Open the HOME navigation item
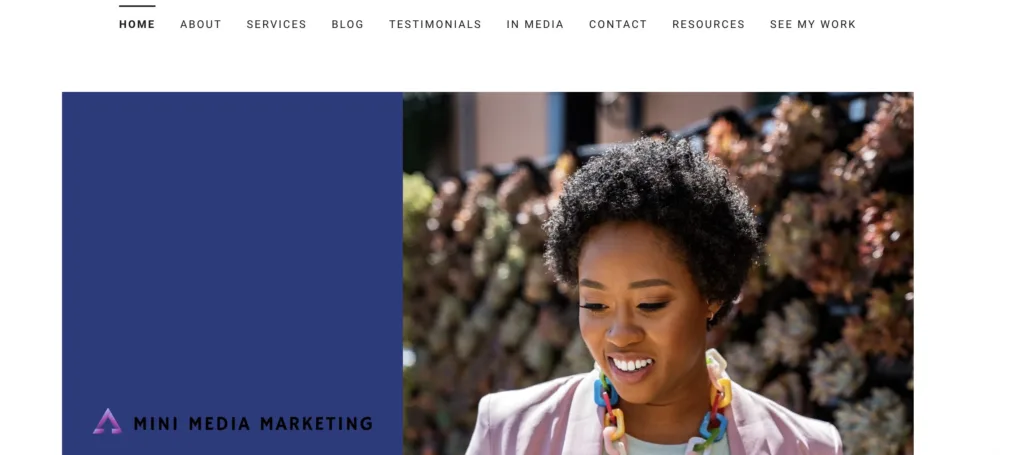 pyautogui.click(x=137, y=24)
